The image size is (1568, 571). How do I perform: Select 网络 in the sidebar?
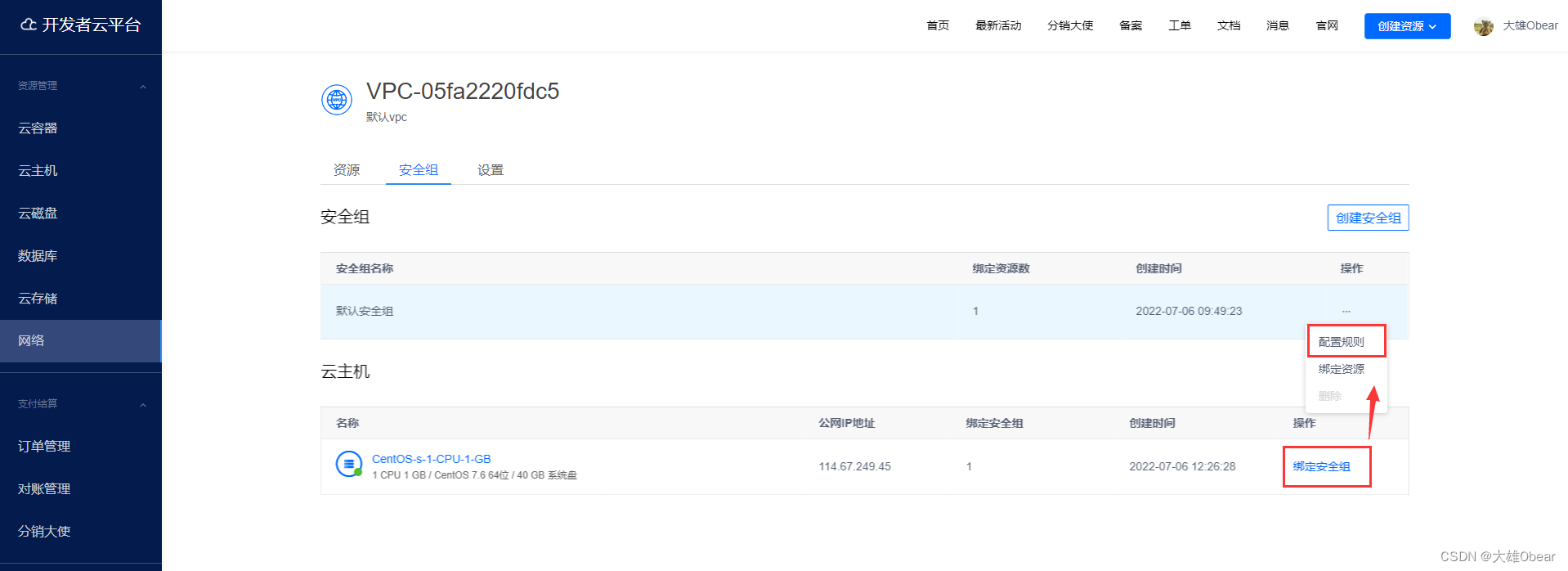point(81,340)
